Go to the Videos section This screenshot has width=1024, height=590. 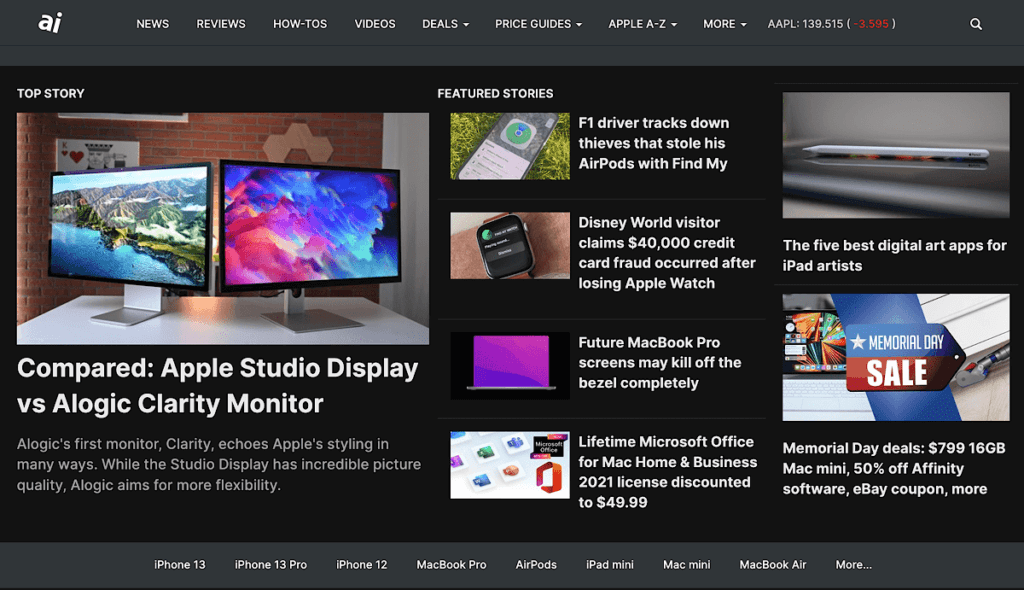tap(375, 24)
